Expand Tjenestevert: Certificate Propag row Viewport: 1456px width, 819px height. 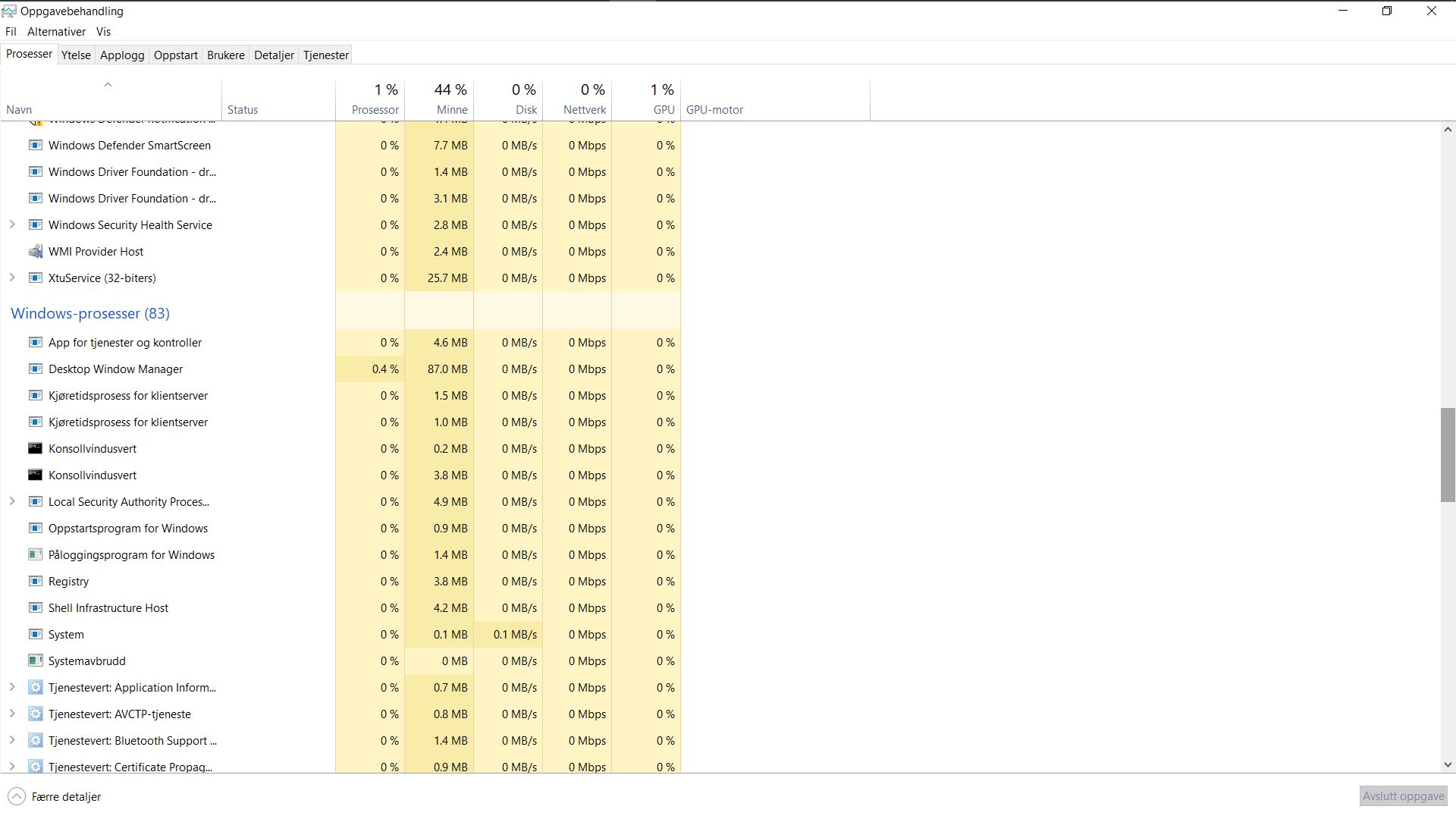12,767
